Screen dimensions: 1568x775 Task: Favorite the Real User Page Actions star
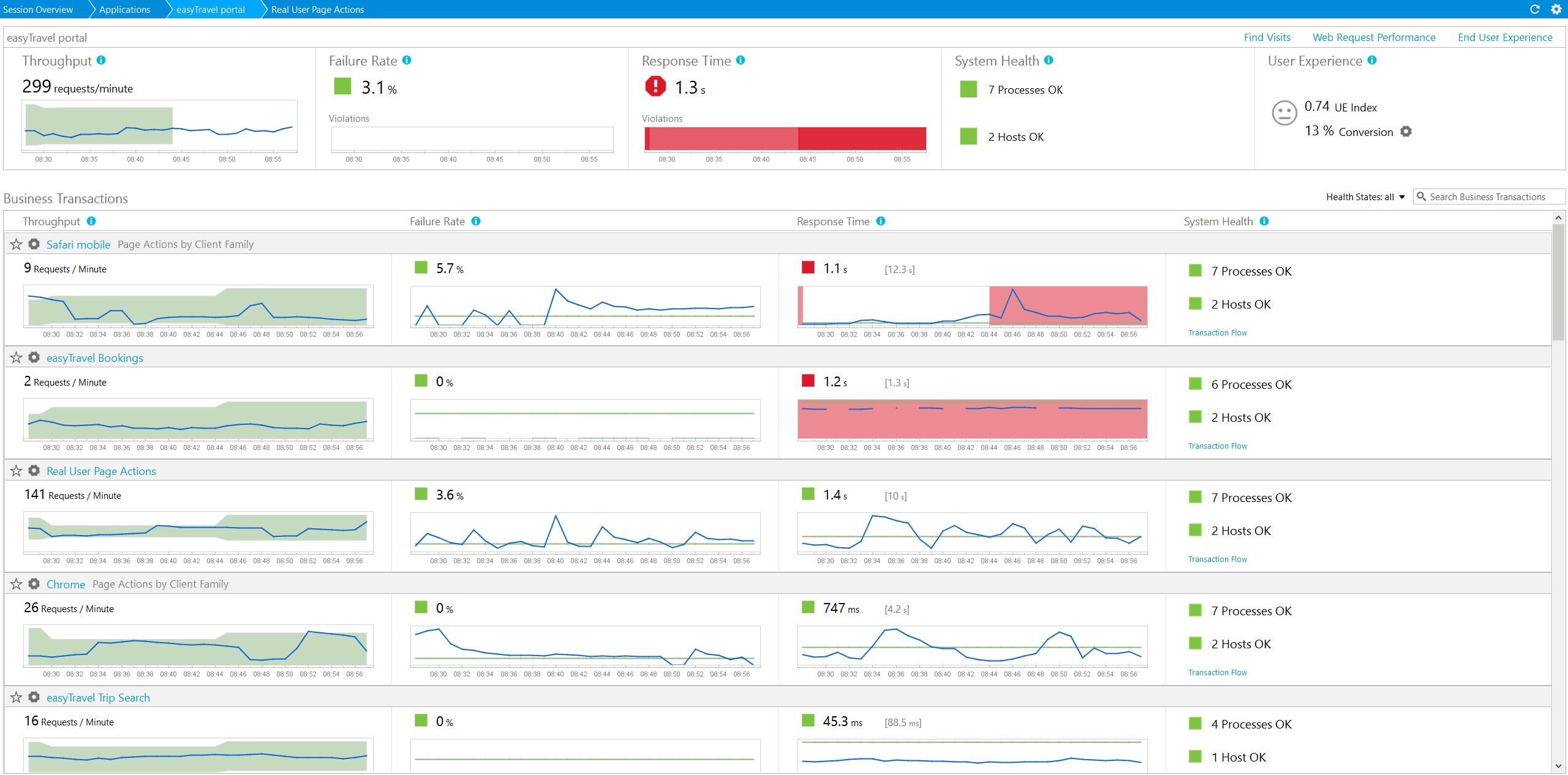pos(17,471)
